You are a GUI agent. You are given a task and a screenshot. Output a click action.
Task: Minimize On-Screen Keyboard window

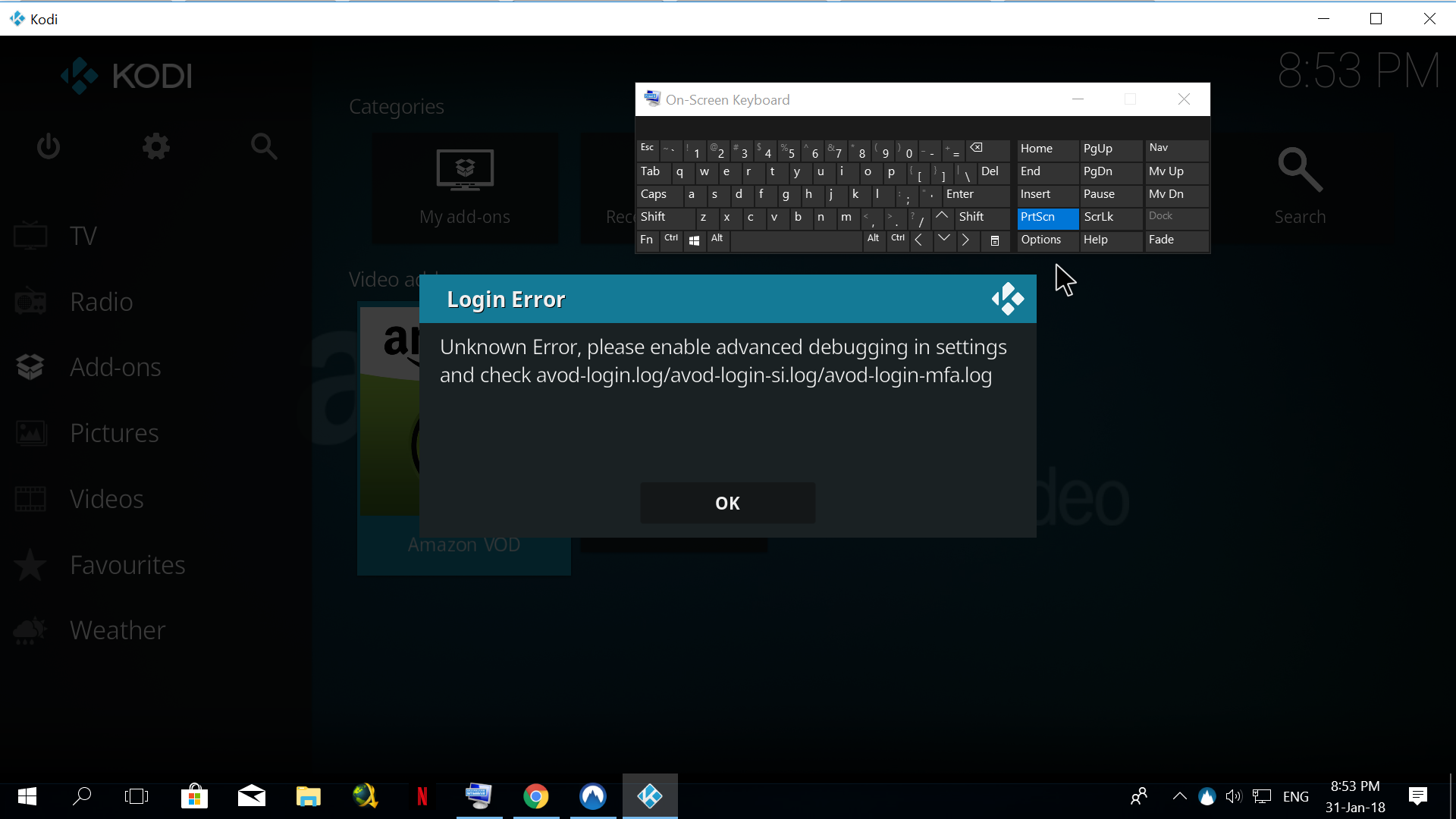tap(1078, 99)
